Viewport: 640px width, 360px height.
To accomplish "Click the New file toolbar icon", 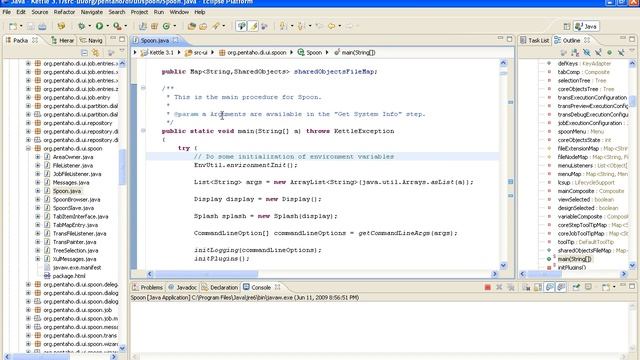I will [13, 27].
